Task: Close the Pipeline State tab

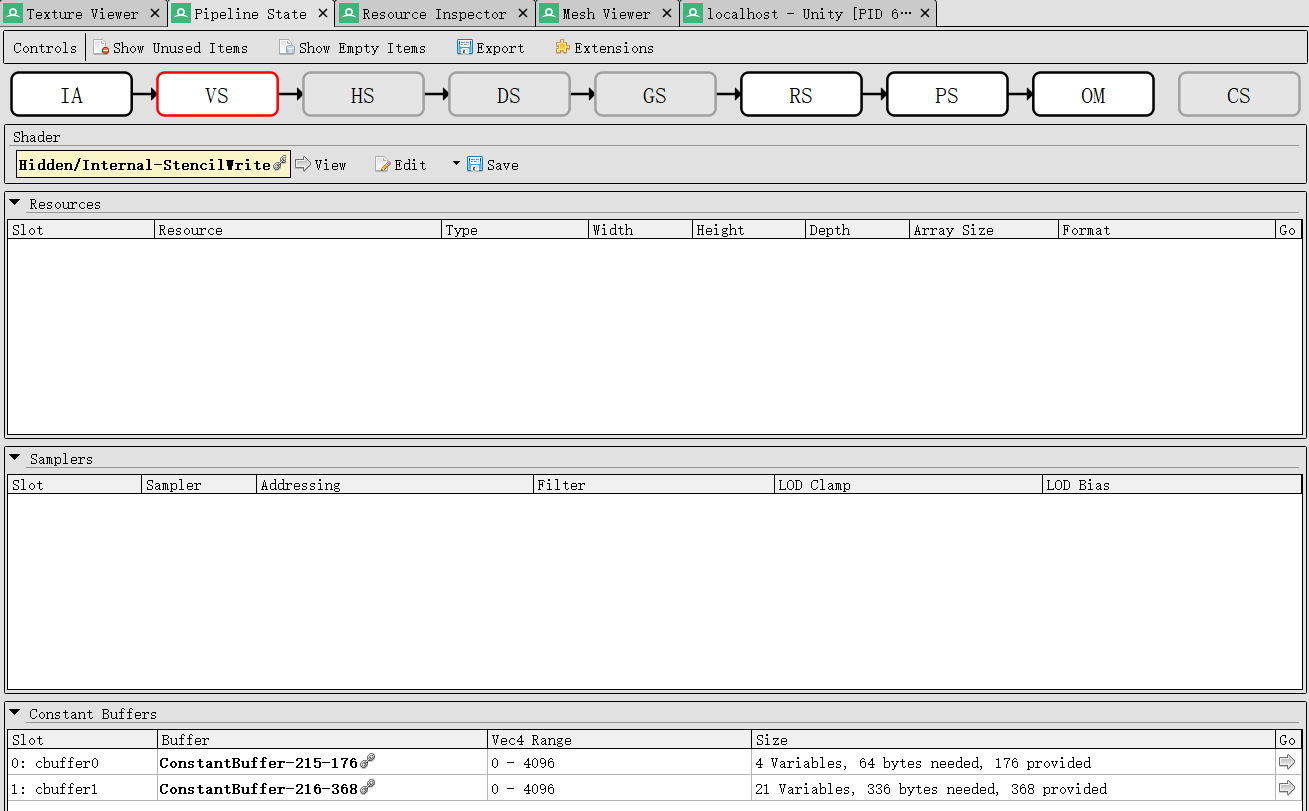Action: coord(322,14)
